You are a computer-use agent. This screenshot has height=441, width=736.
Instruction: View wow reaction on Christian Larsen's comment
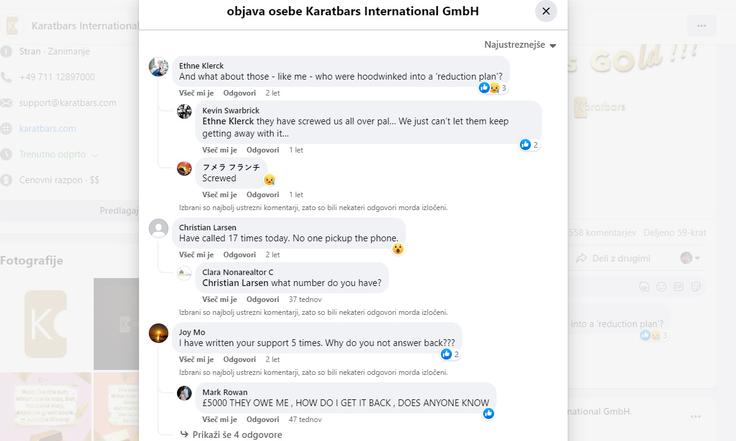pyautogui.click(x=398, y=249)
